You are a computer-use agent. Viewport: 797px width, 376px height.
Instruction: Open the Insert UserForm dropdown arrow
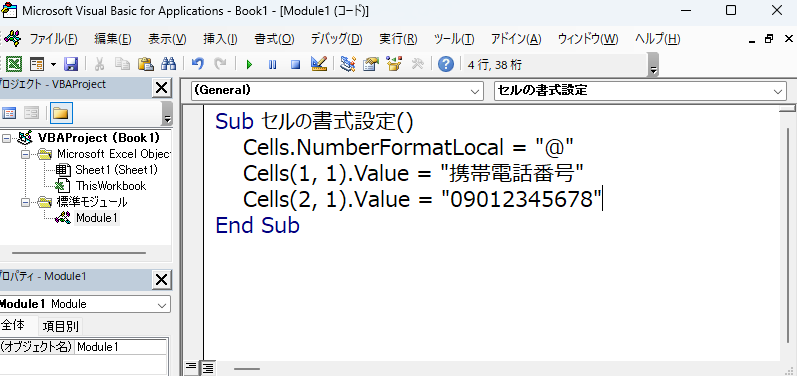53,65
